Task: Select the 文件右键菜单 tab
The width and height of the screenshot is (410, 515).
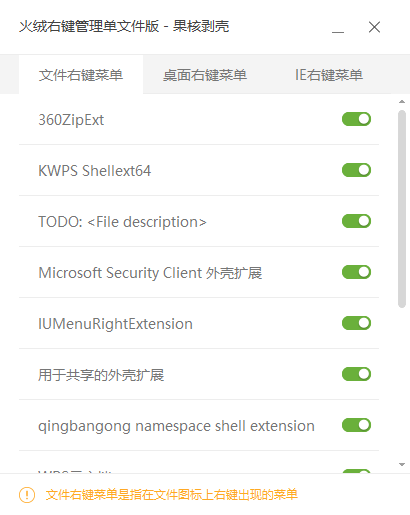Action: tap(81, 75)
